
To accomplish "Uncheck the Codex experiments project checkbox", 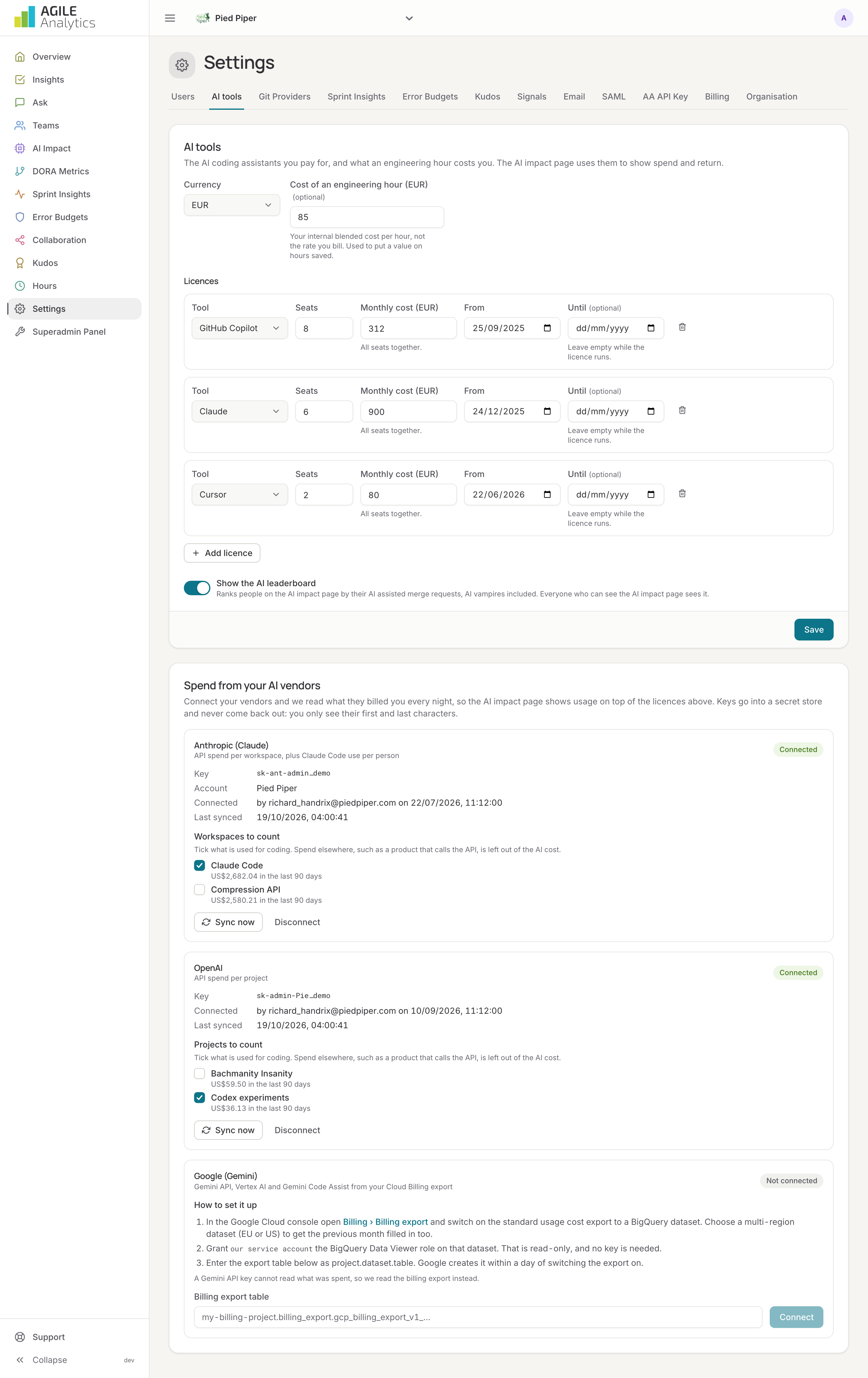I will 200,1098.
